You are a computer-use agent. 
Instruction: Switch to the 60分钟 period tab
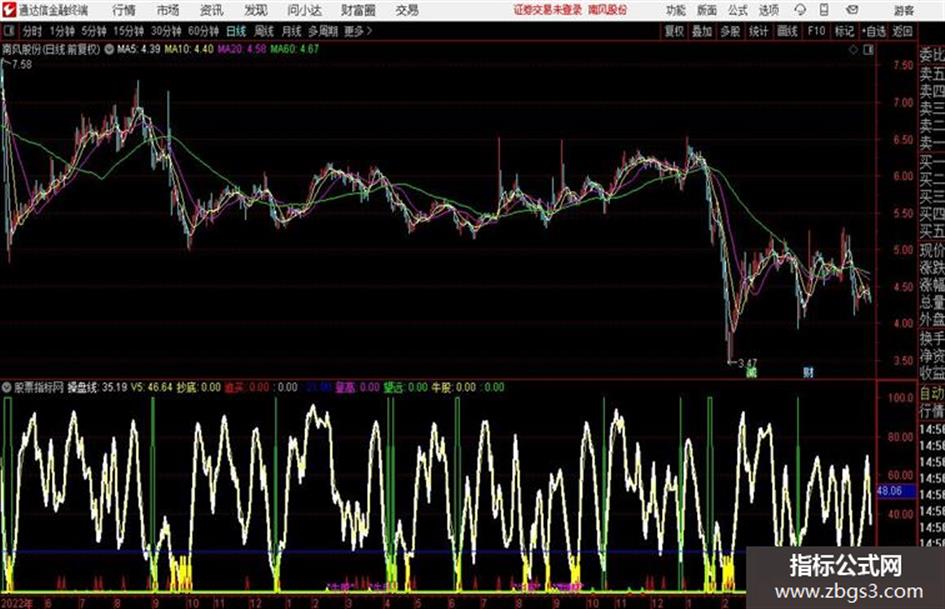204,31
